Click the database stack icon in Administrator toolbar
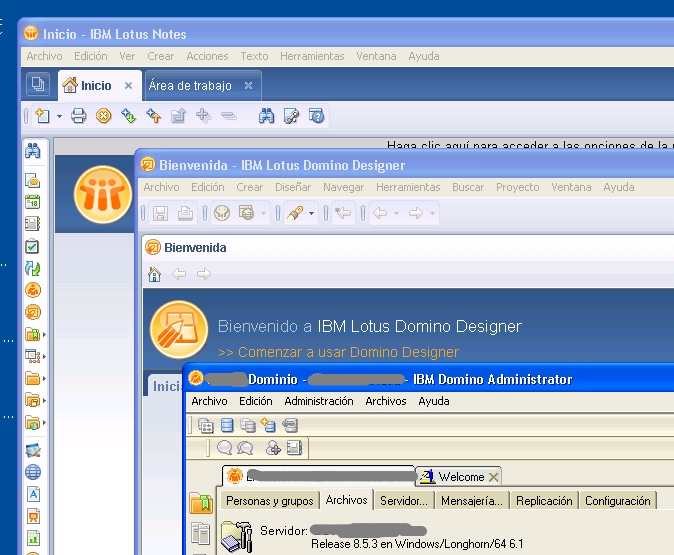Screen dimensions: 674x555 coord(227,425)
